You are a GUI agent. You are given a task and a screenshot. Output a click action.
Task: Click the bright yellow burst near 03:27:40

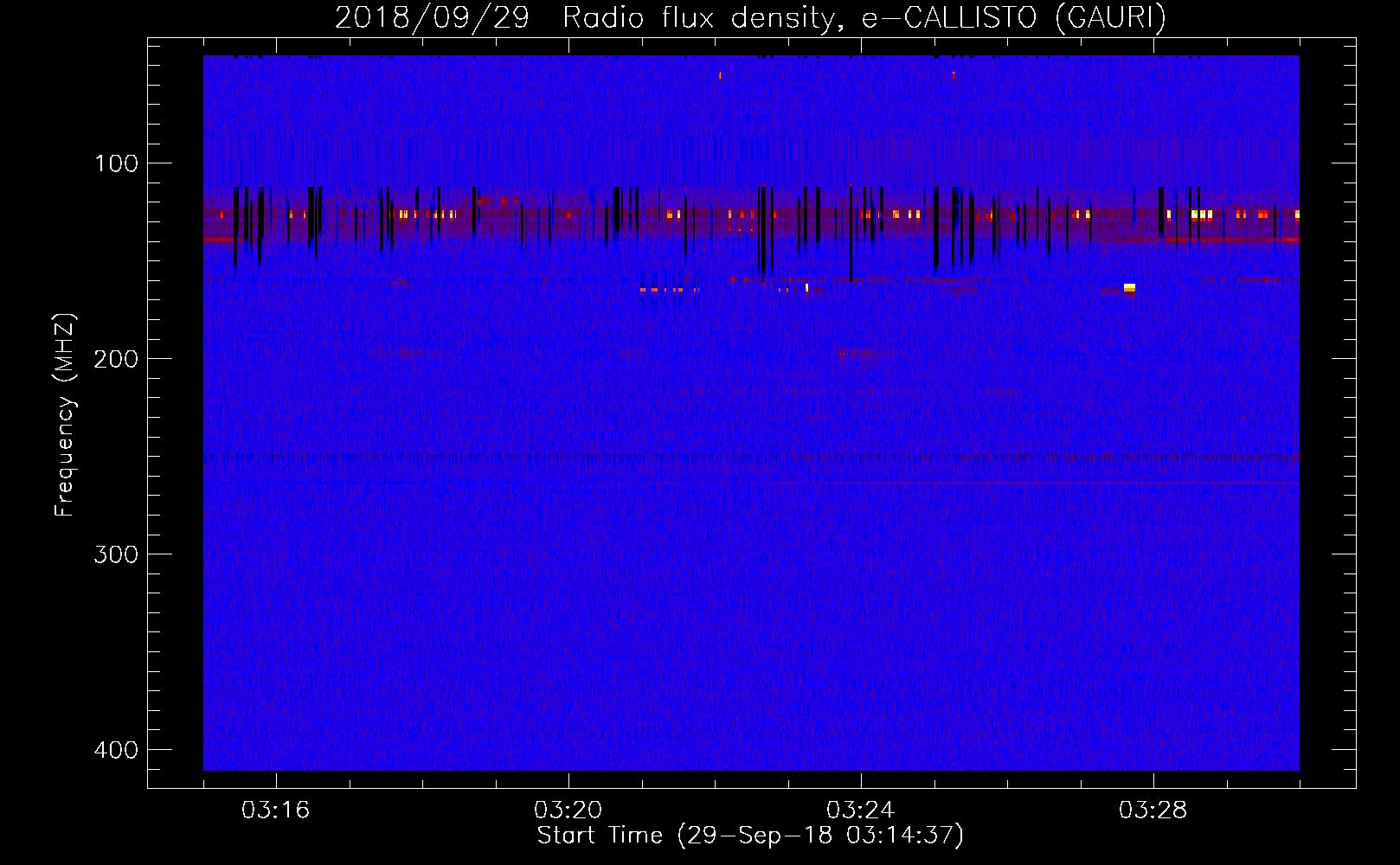pos(1129,288)
